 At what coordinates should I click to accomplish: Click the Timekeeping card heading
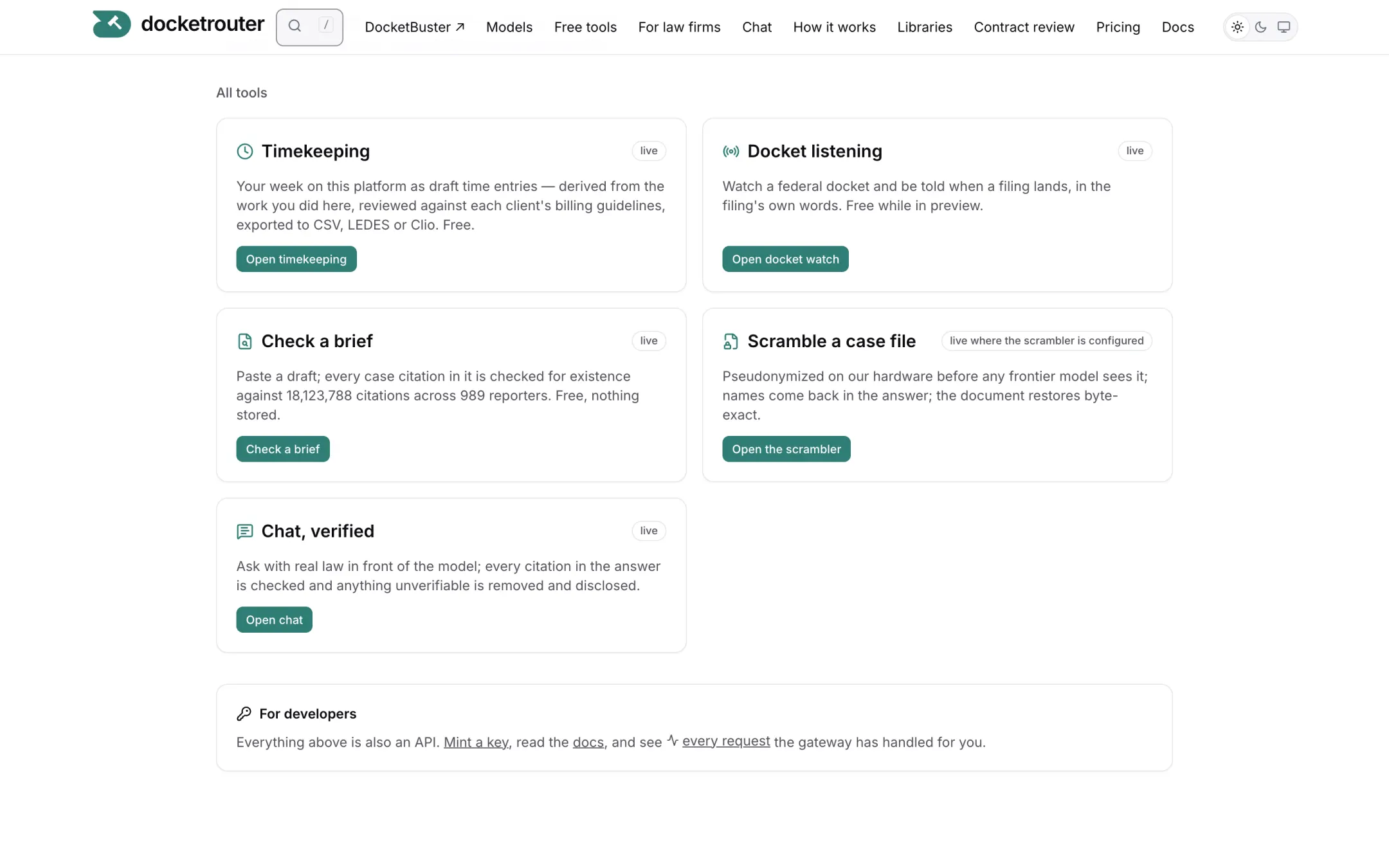[316, 151]
